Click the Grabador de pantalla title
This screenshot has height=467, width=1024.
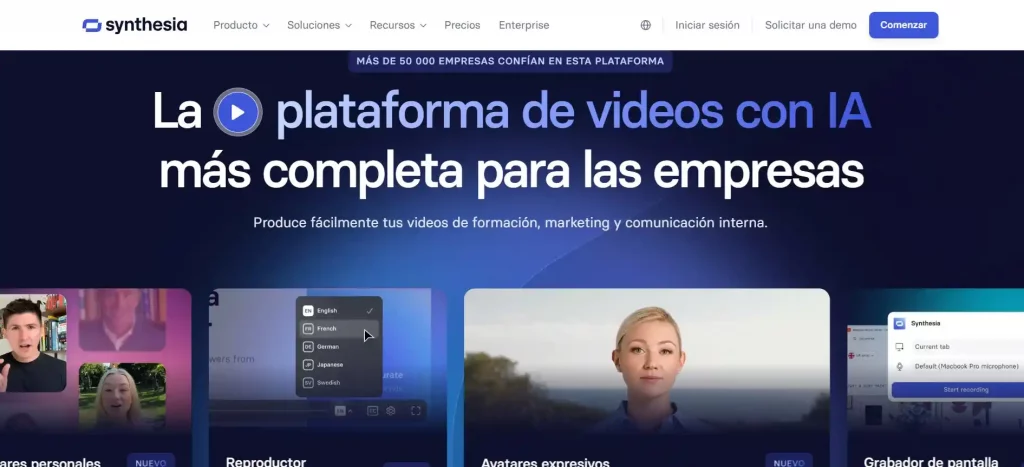click(x=931, y=462)
